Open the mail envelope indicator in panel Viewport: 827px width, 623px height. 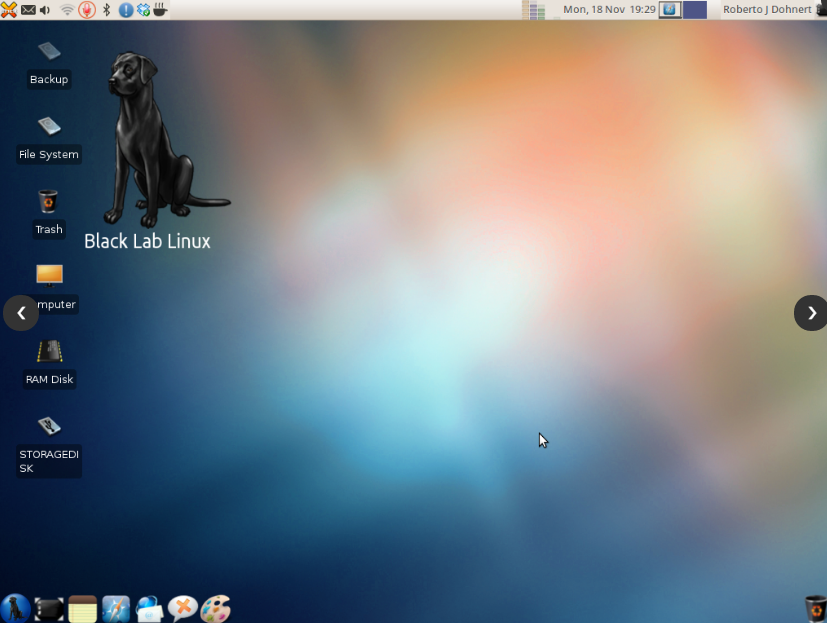click(x=28, y=9)
